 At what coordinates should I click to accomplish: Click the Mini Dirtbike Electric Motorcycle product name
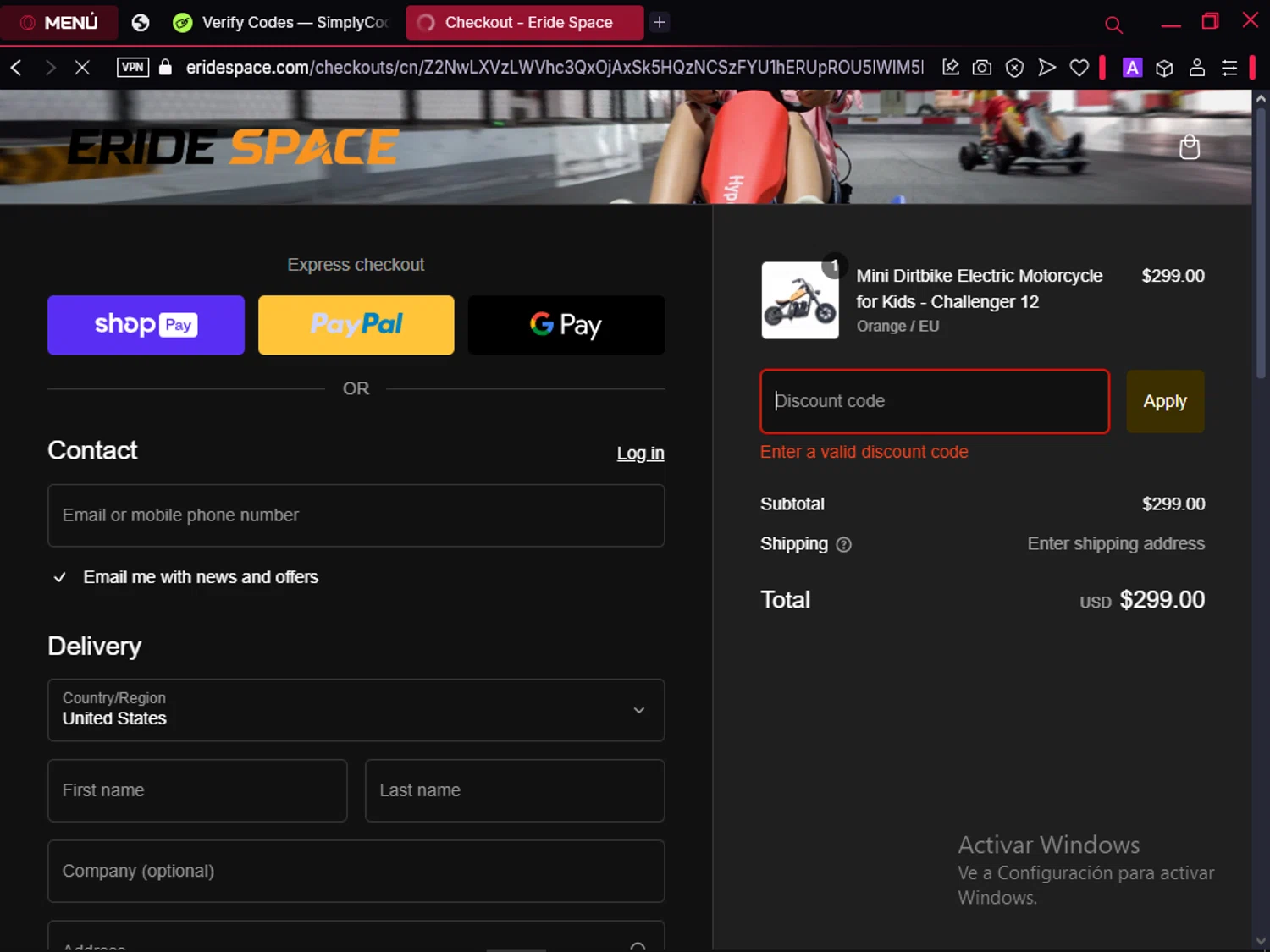click(x=979, y=289)
